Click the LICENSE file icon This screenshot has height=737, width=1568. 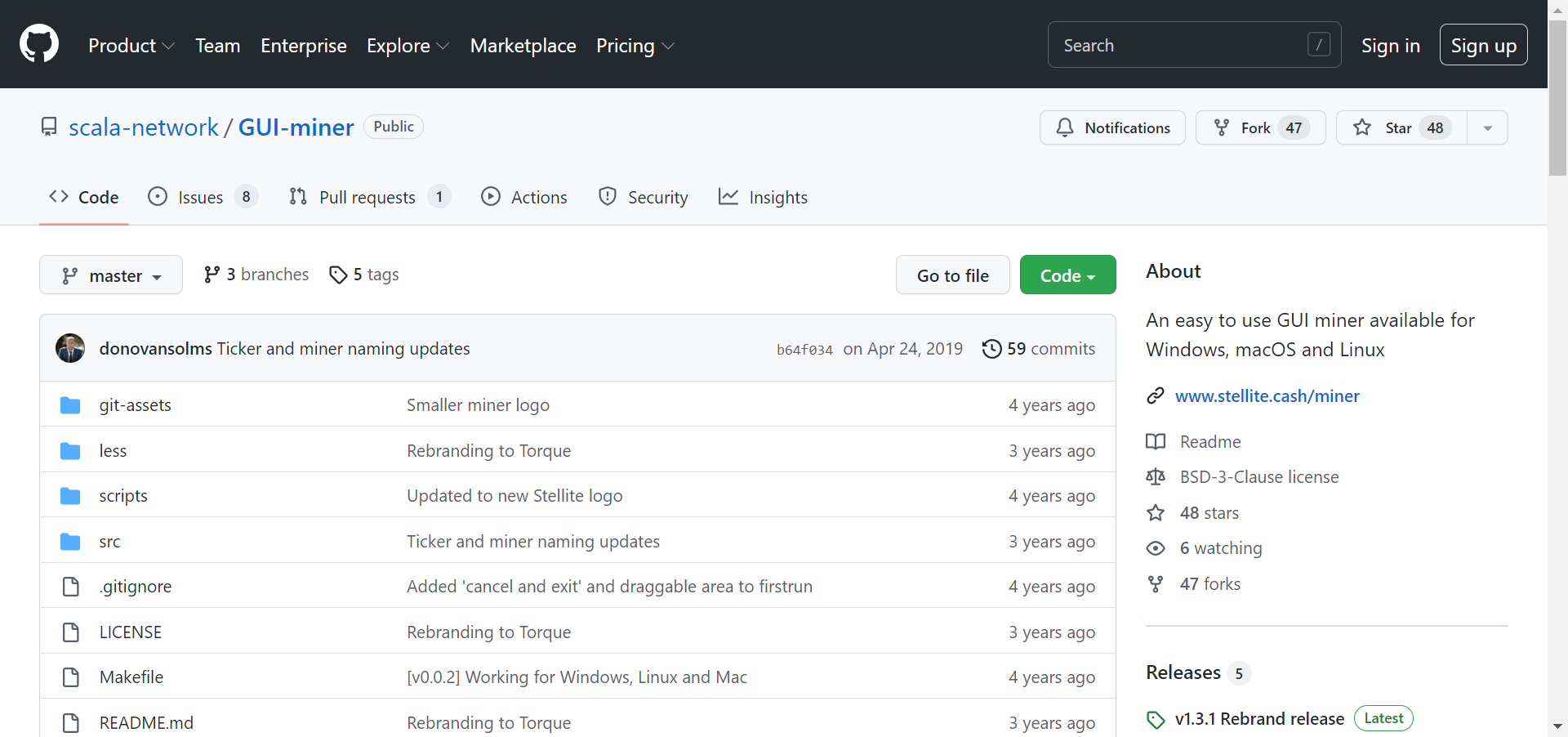71,632
